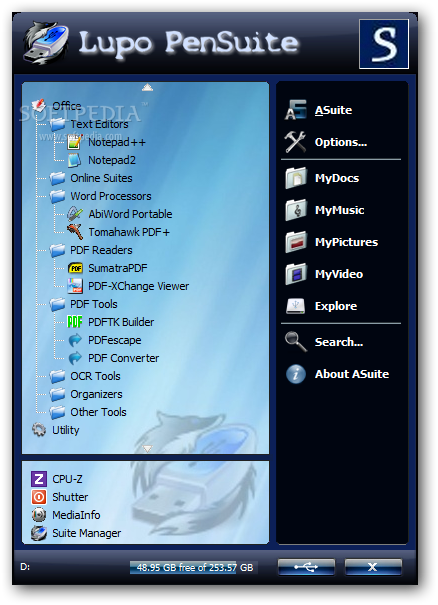Click the S logo in header
The height and width of the screenshot is (605, 438).
384,44
